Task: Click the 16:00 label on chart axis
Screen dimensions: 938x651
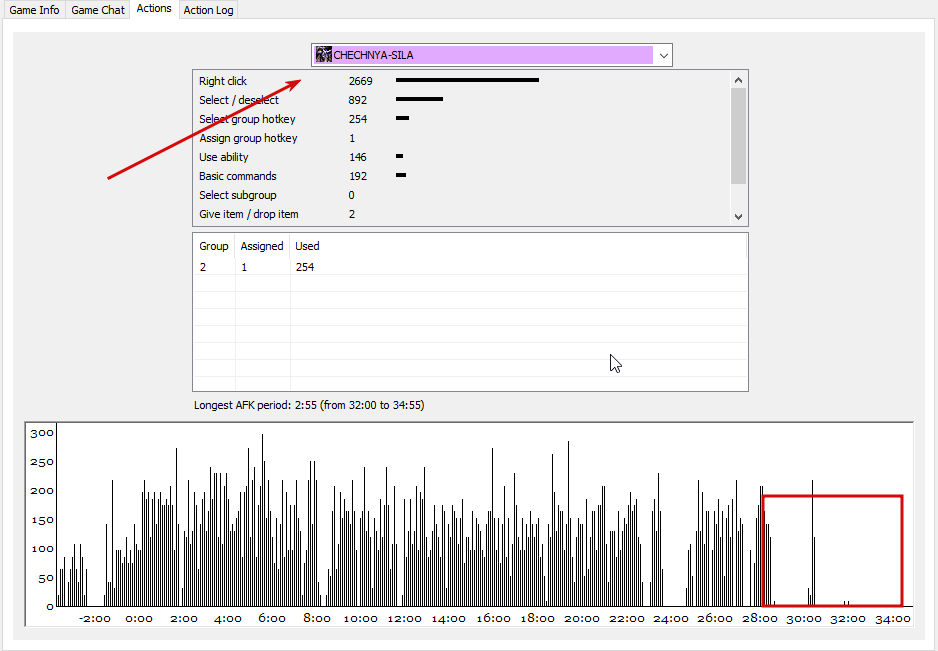Action: pyautogui.click(x=493, y=619)
